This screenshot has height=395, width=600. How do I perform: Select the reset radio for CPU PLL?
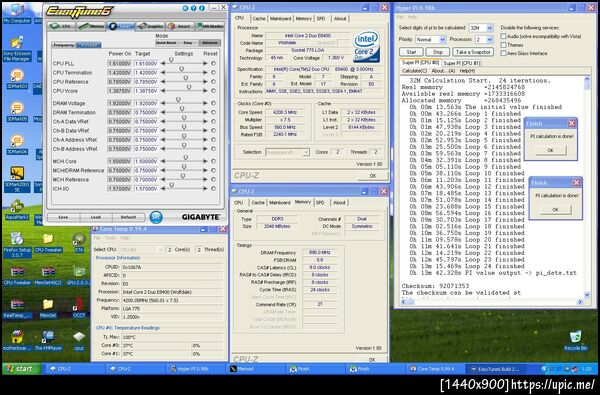[x=213, y=63]
